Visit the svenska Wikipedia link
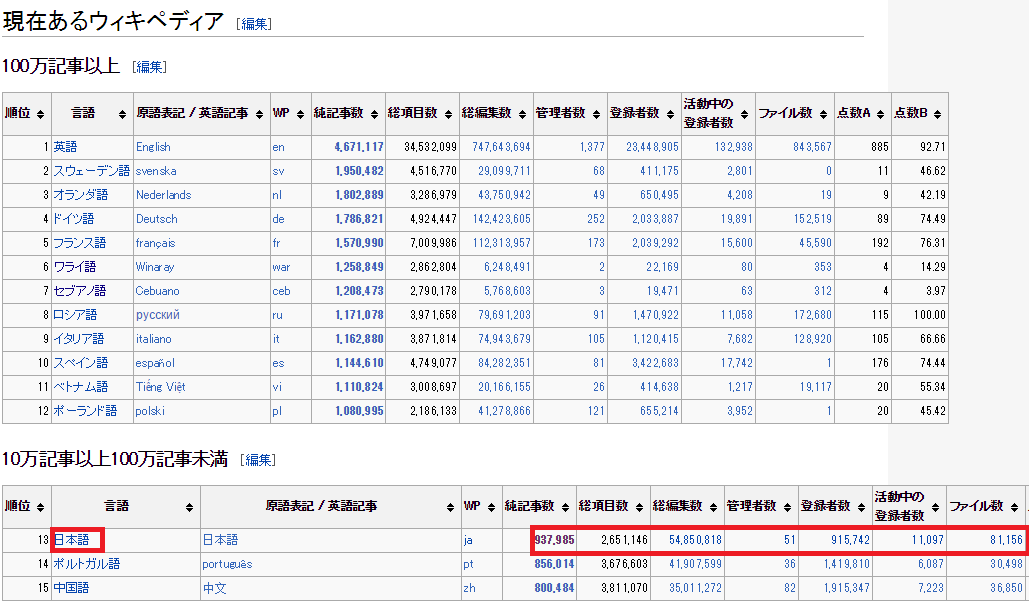 (x=156, y=171)
